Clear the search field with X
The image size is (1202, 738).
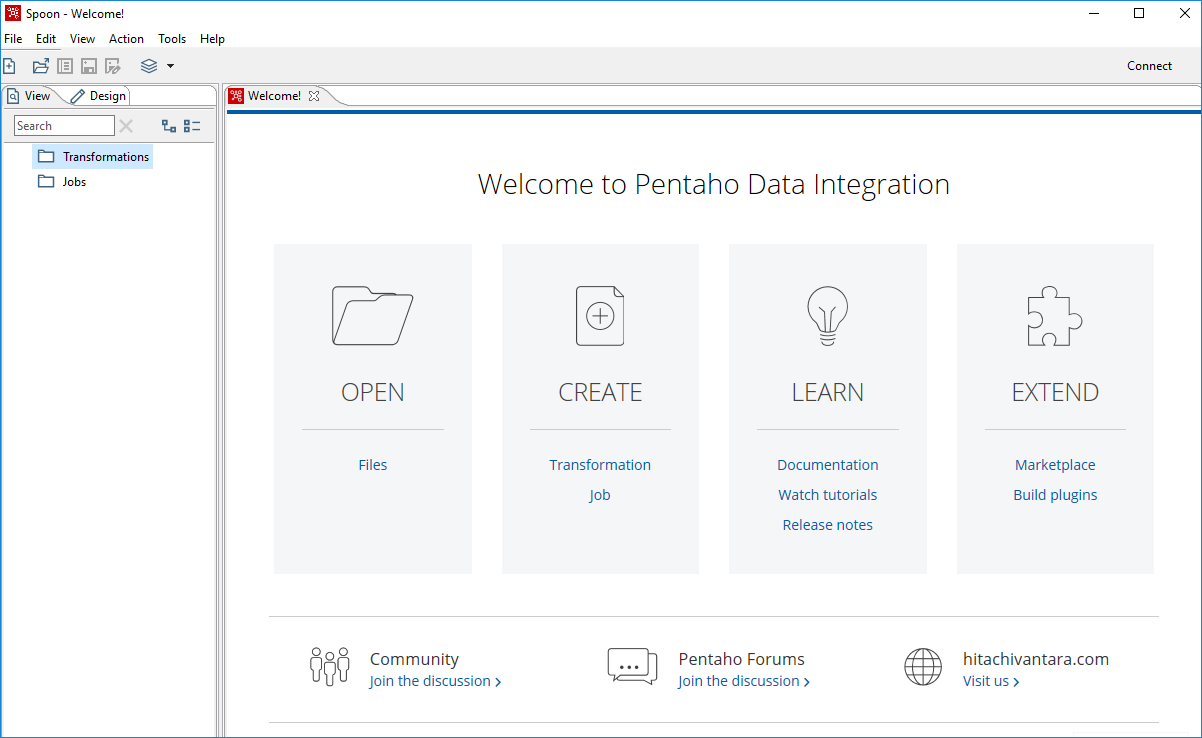tap(126, 126)
